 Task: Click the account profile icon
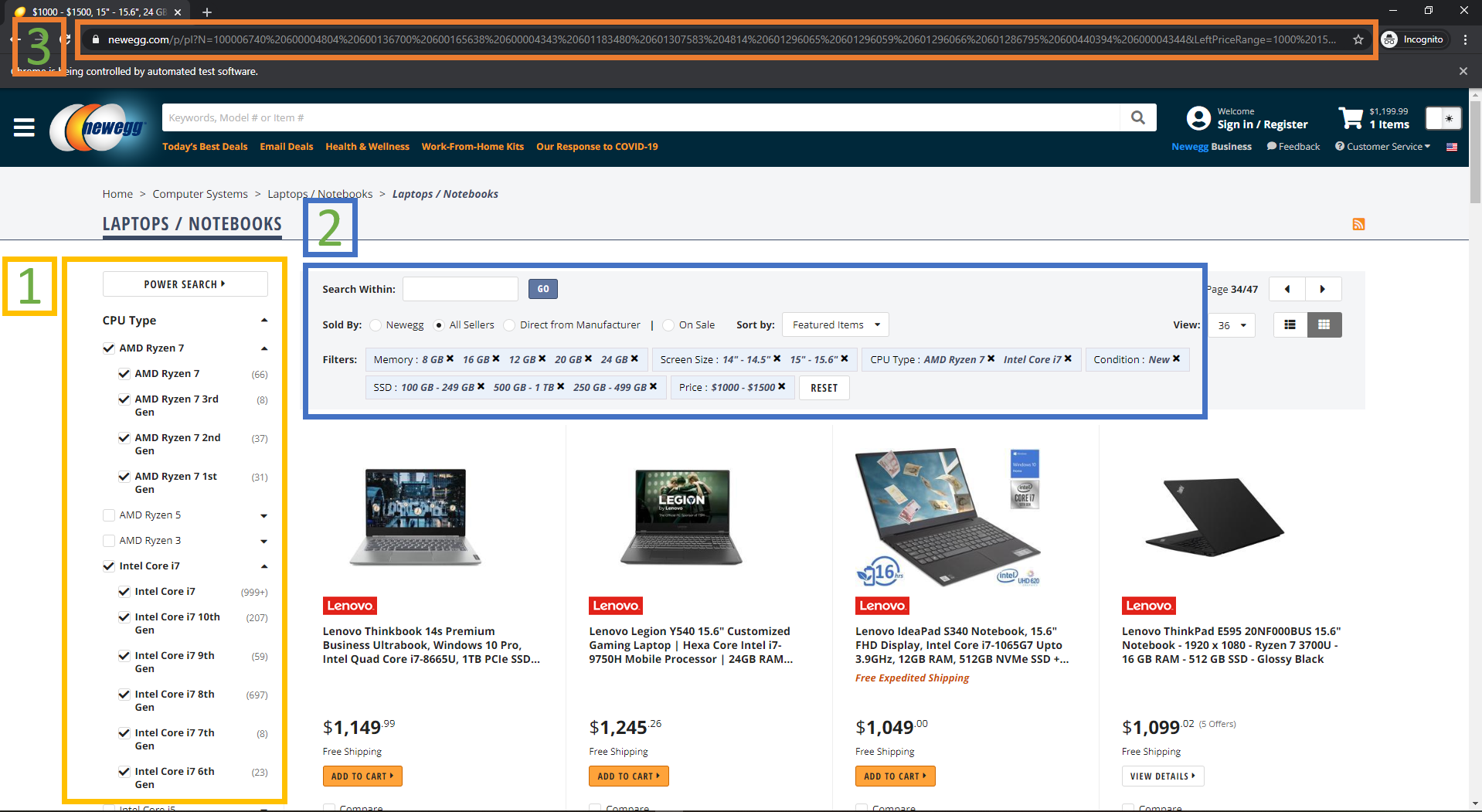coord(1198,117)
